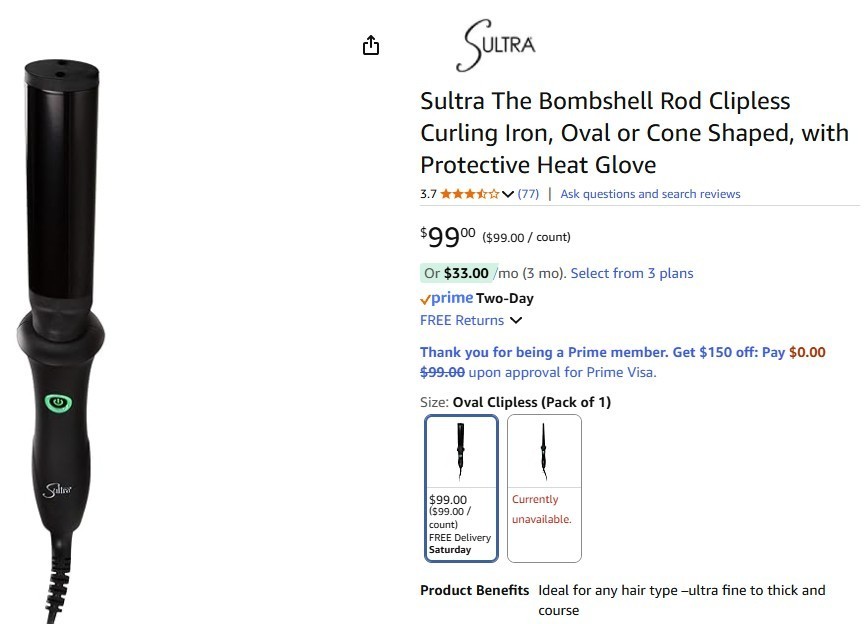Select the unavailable cone-shaped size option
Viewport: 864px width, 624px height.
click(x=544, y=488)
